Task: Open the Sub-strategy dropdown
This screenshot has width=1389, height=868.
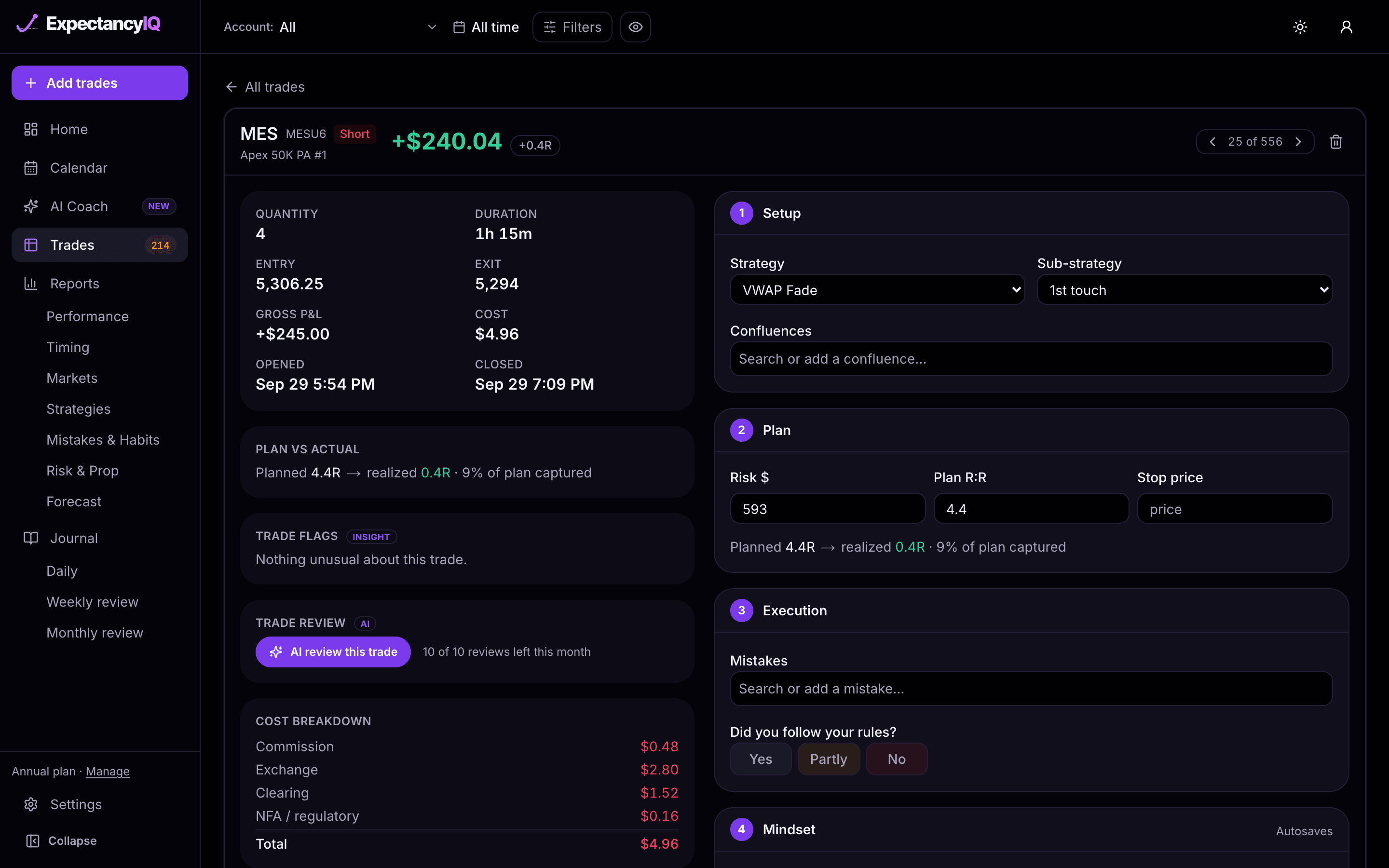Action: click(x=1185, y=290)
